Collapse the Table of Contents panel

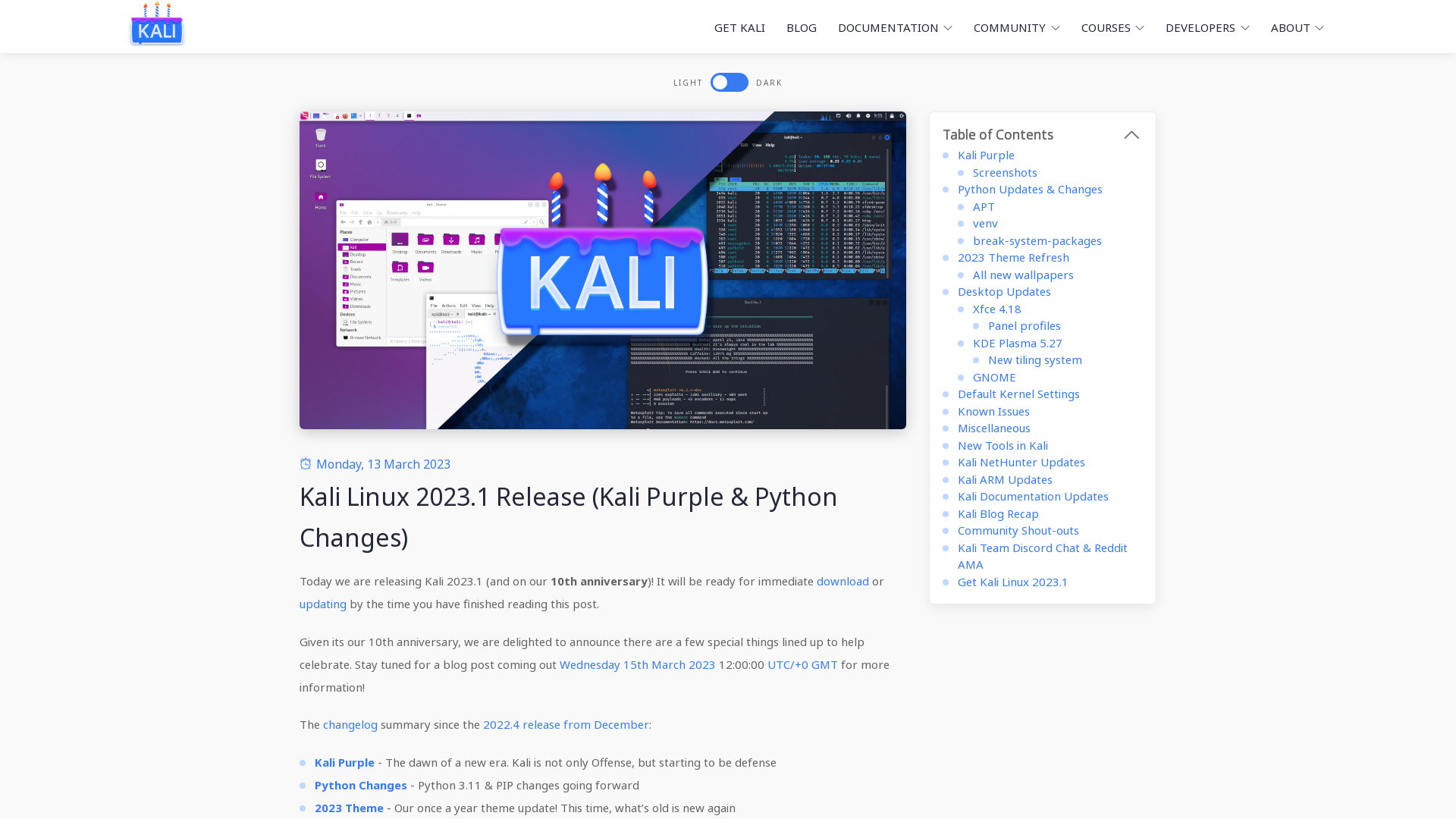tap(1131, 135)
